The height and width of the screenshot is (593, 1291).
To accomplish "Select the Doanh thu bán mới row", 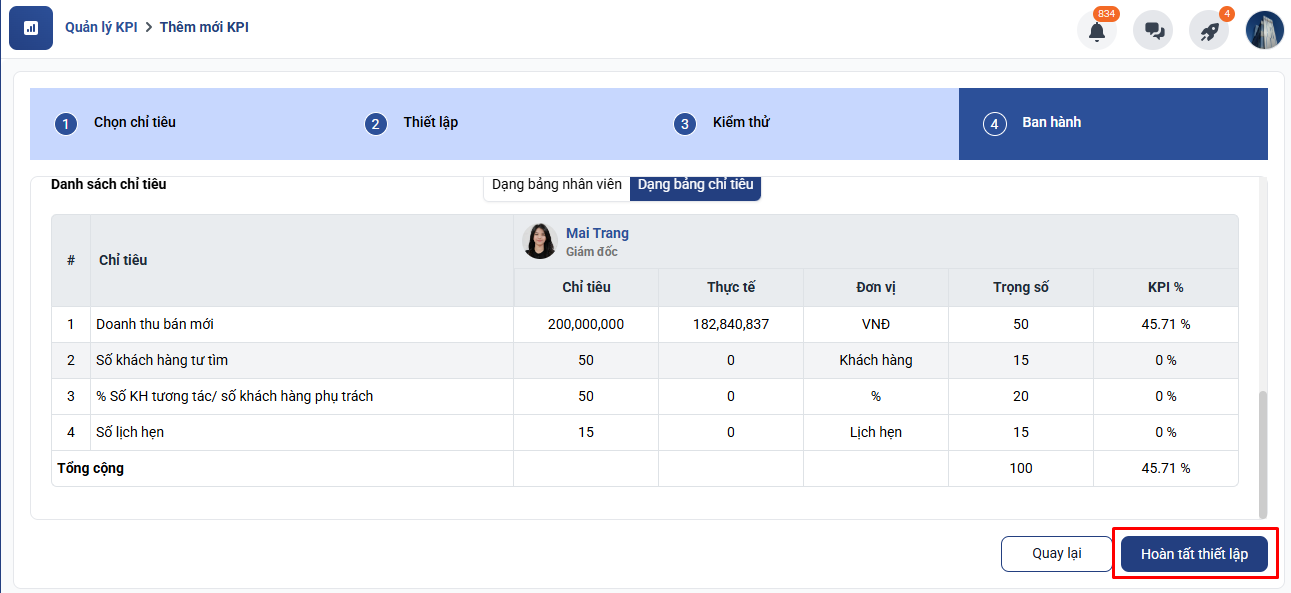I will (155, 324).
